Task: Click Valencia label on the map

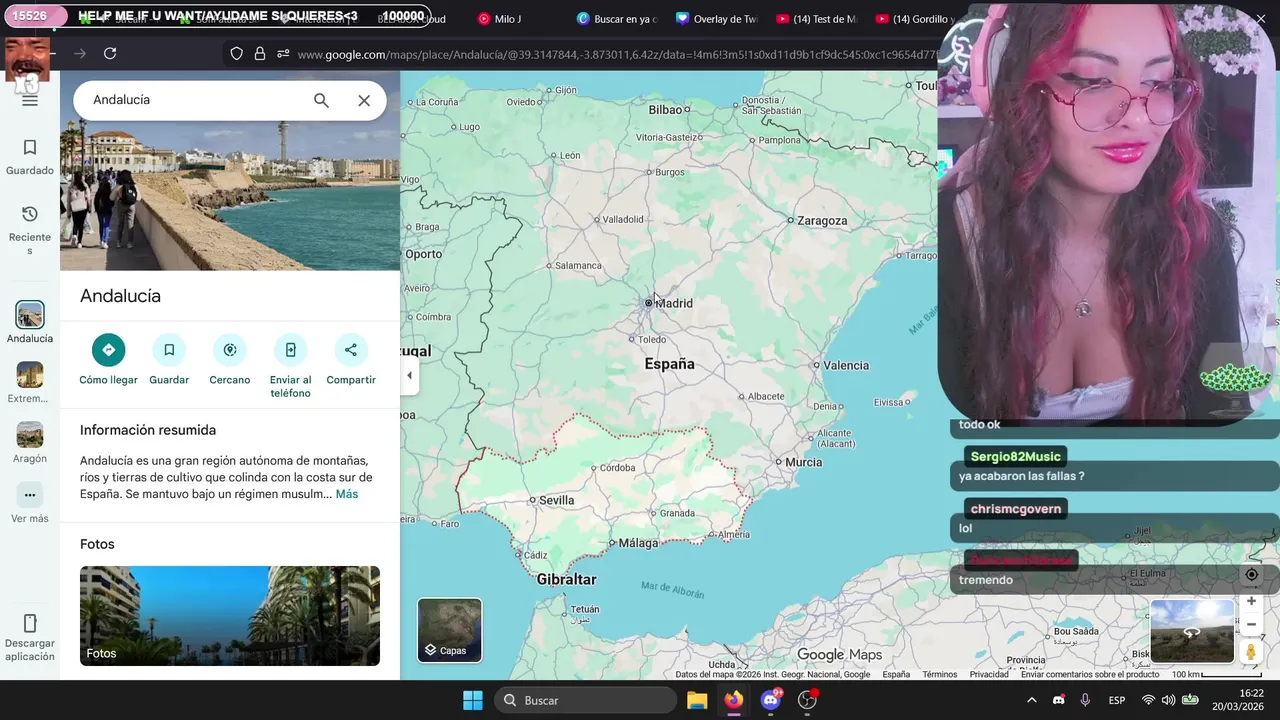Action: coord(846,365)
